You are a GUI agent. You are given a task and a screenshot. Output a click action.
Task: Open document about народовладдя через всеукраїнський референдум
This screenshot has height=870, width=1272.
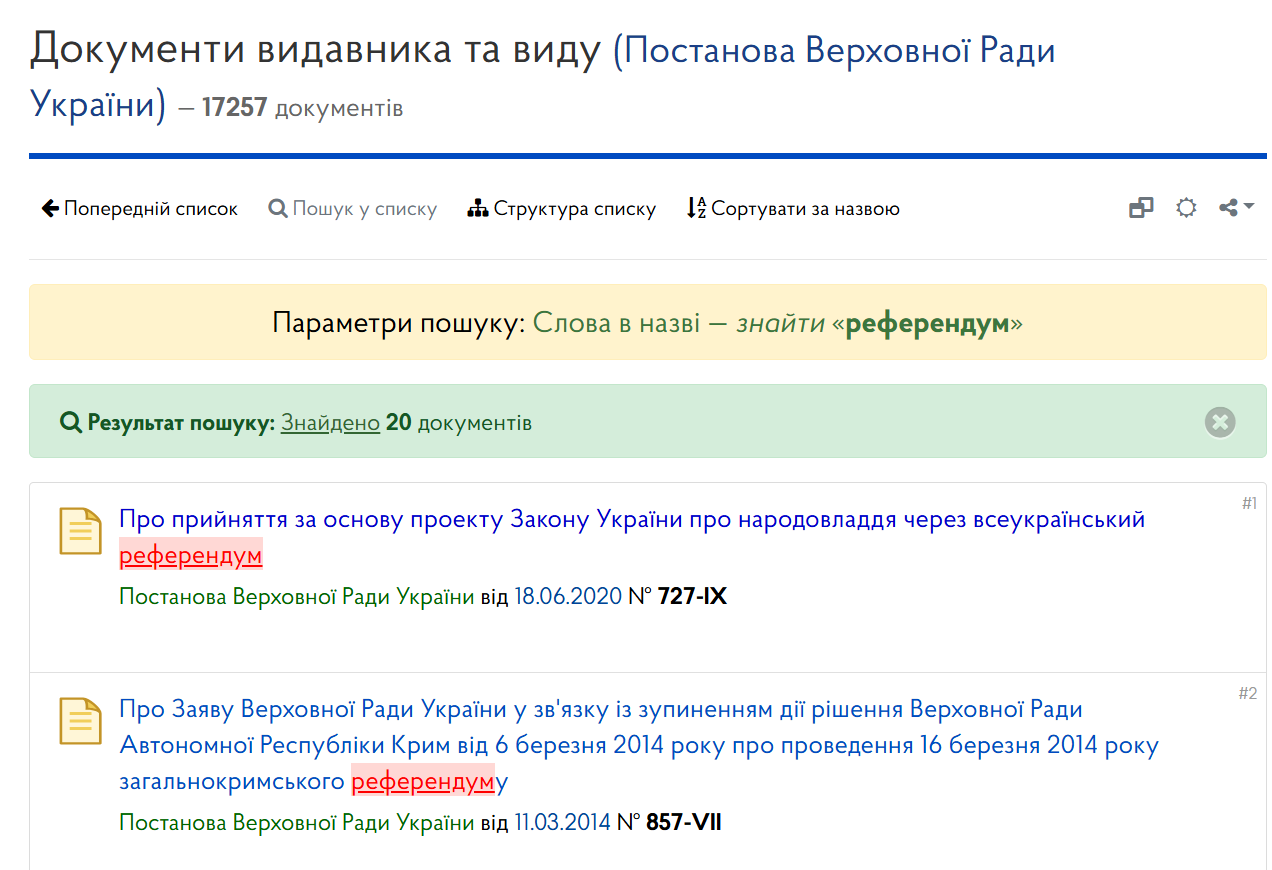pos(631,520)
